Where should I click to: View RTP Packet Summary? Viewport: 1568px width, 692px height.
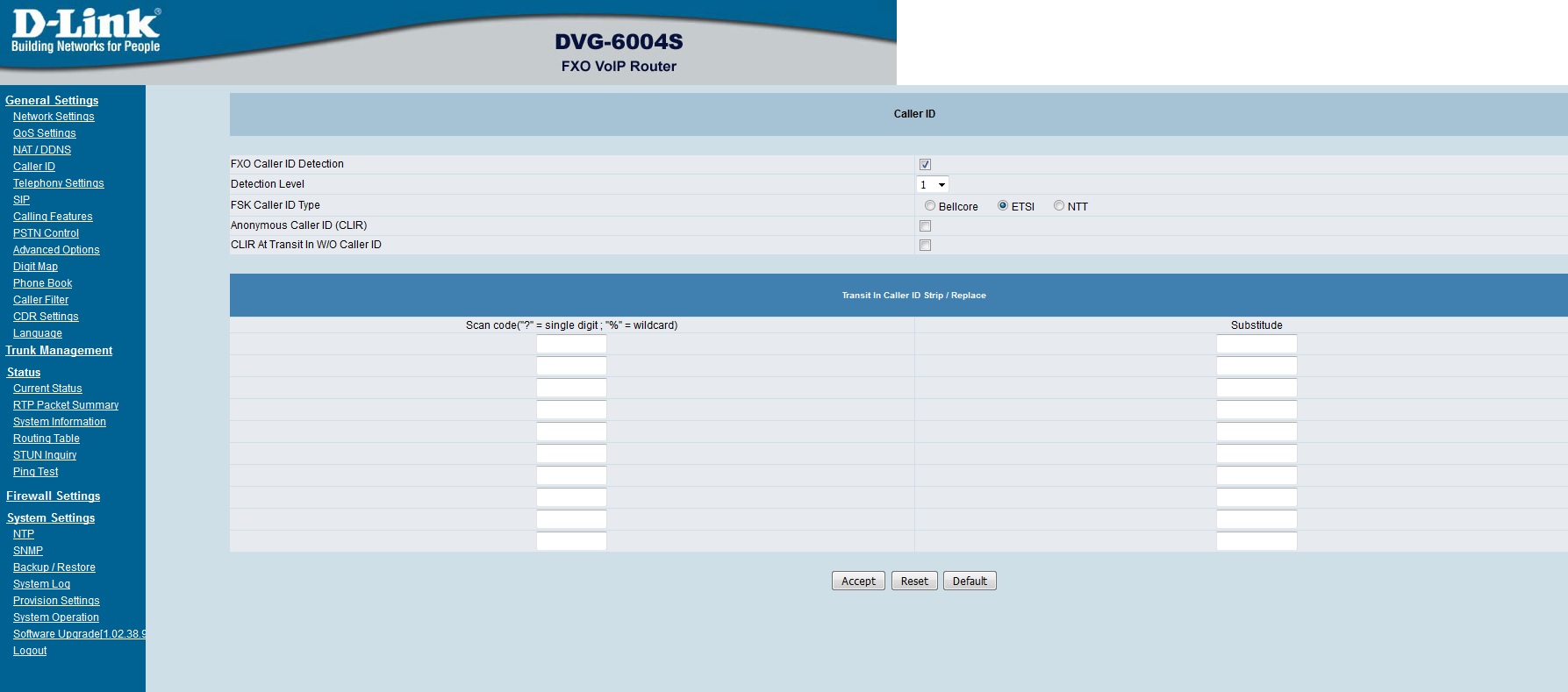pos(66,405)
